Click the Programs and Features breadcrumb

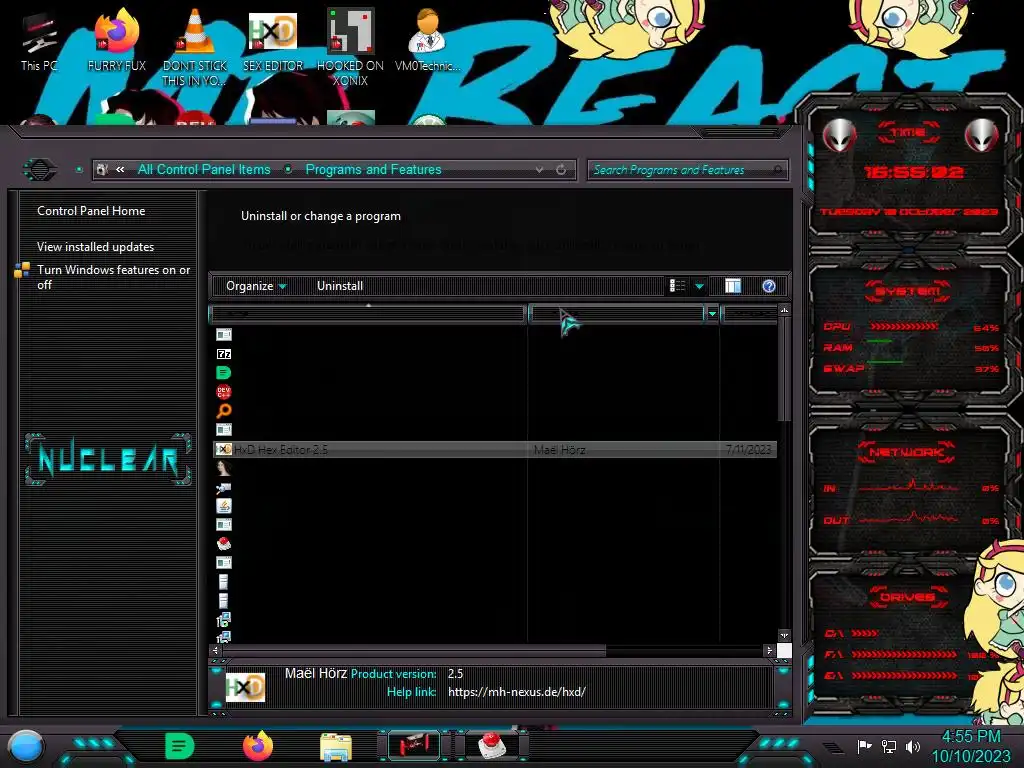[374, 169]
